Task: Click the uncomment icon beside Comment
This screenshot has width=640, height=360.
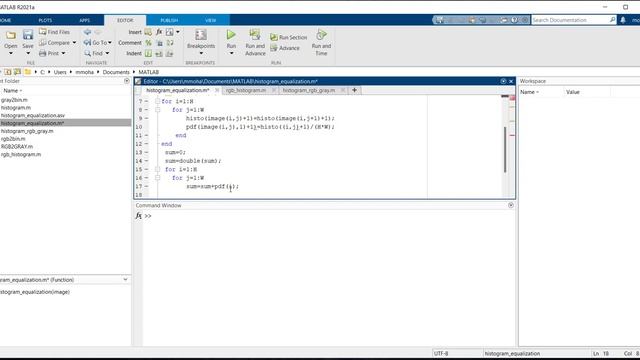Action: point(160,42)
